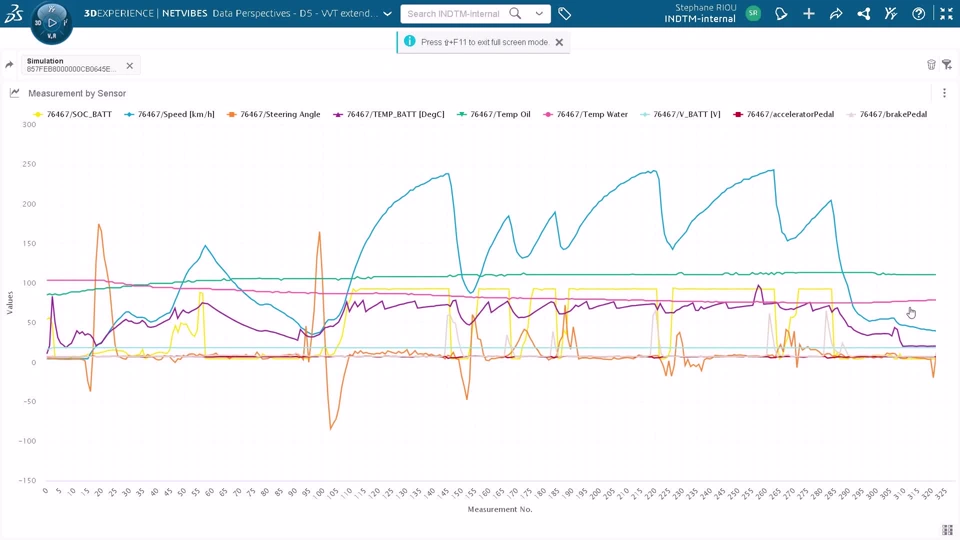Viewport: 960px width, 540px height.
Task: Click the tag icon beside search
Action: pyautogui.click(x=564, y=13)
